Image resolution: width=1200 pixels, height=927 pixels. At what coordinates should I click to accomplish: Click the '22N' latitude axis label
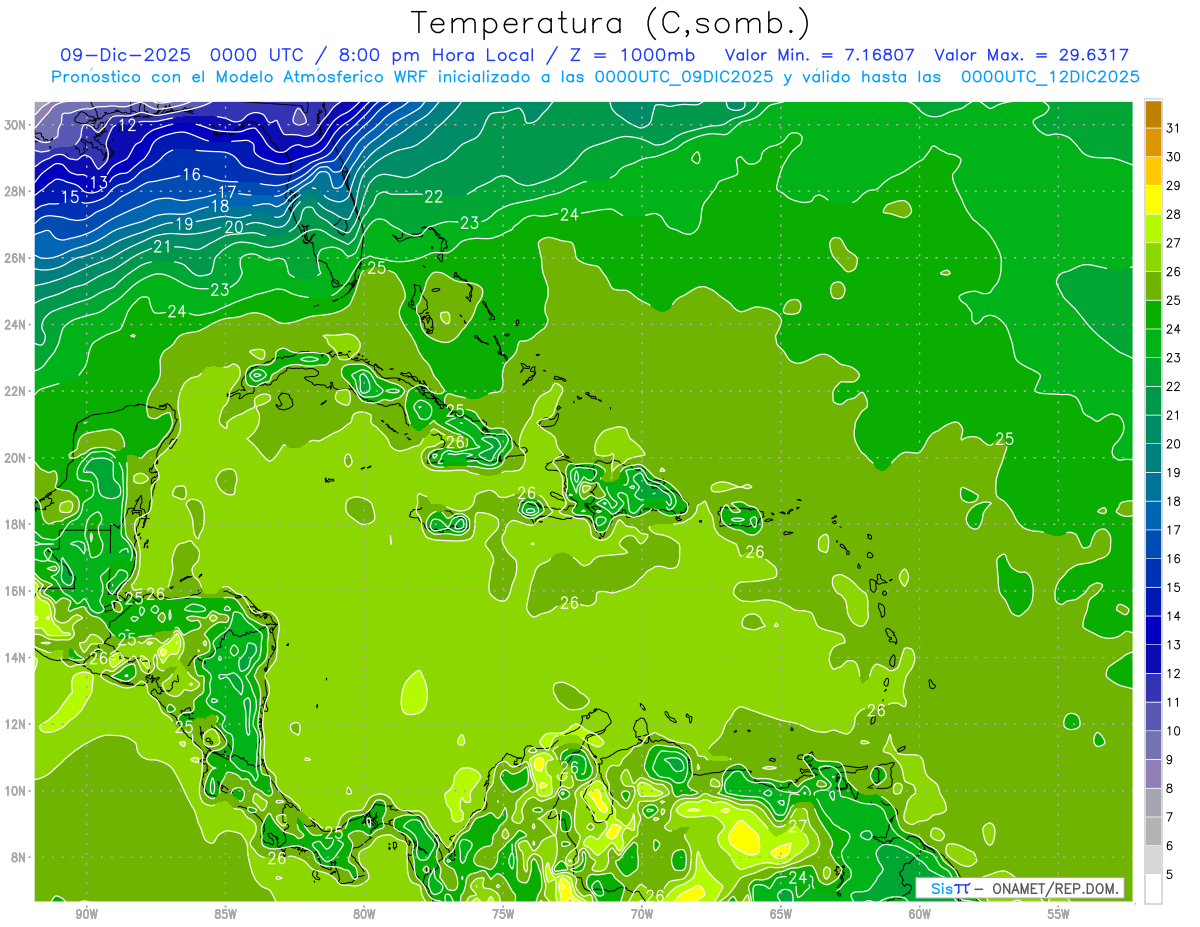click(15, 391)
